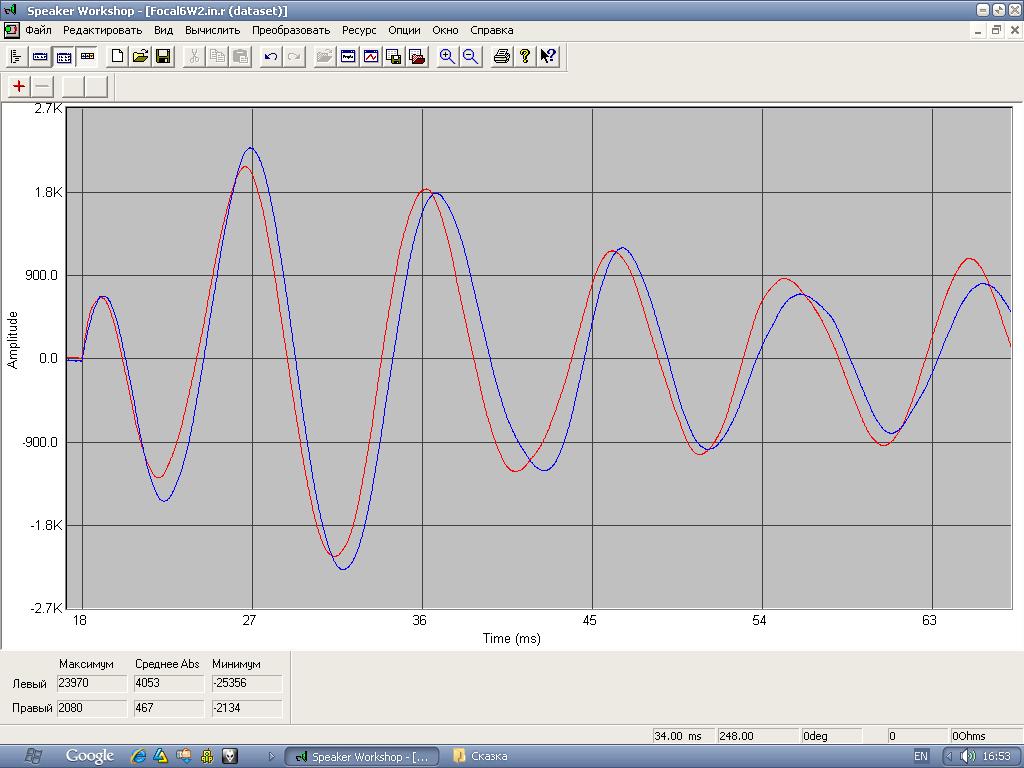Open a file using the folder icon
The image size is (1024, 768).
[140, 56]
